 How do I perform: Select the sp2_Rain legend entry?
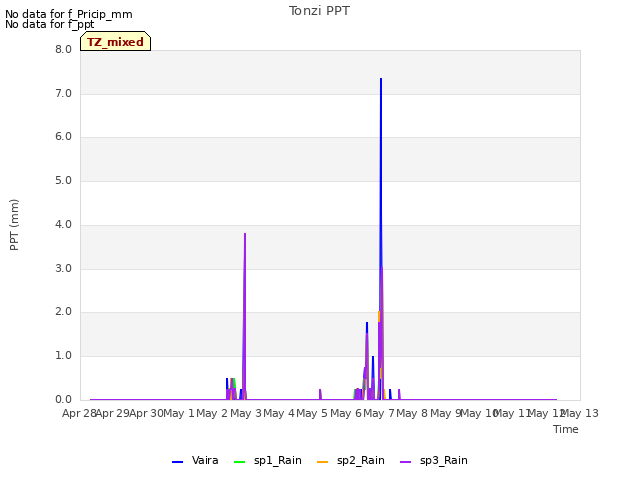point(351,461)
